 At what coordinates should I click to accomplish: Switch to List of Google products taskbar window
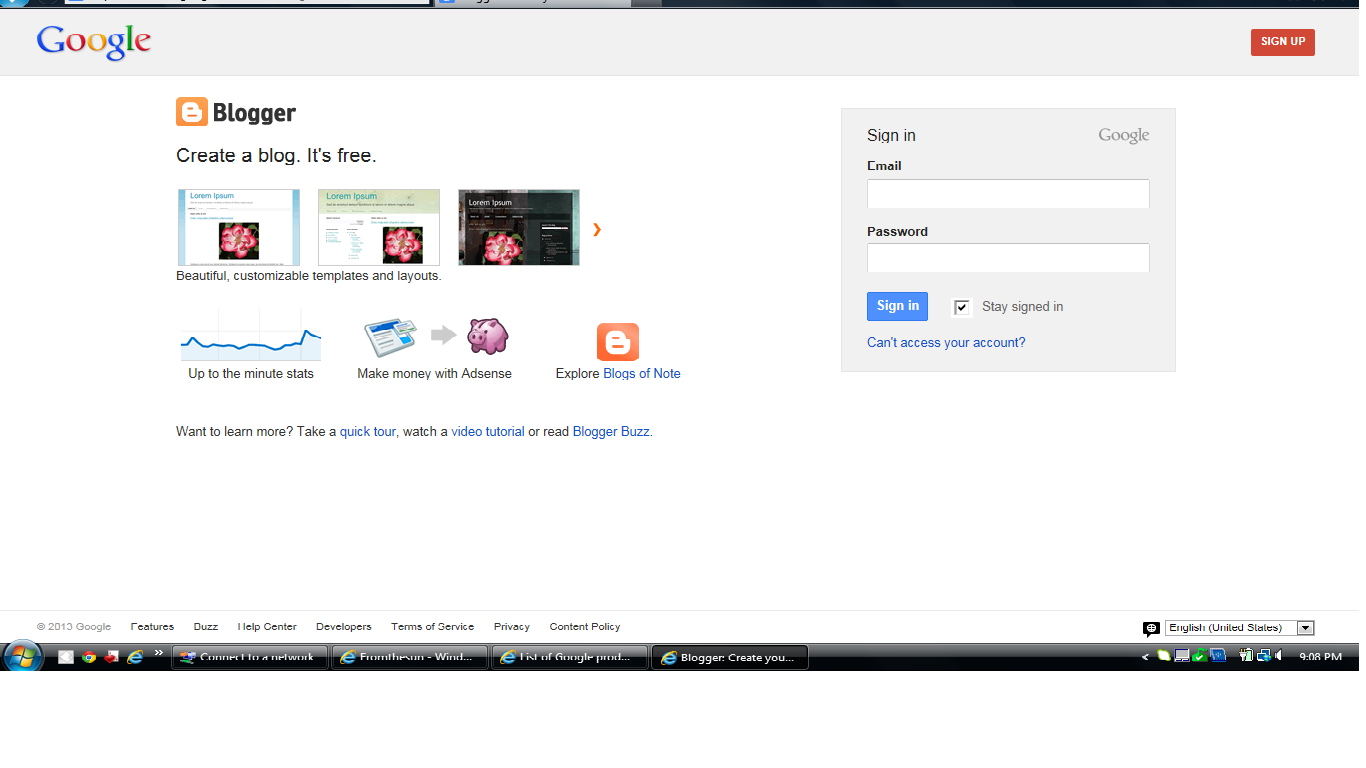pyautogui.click(x=570, y=657)
